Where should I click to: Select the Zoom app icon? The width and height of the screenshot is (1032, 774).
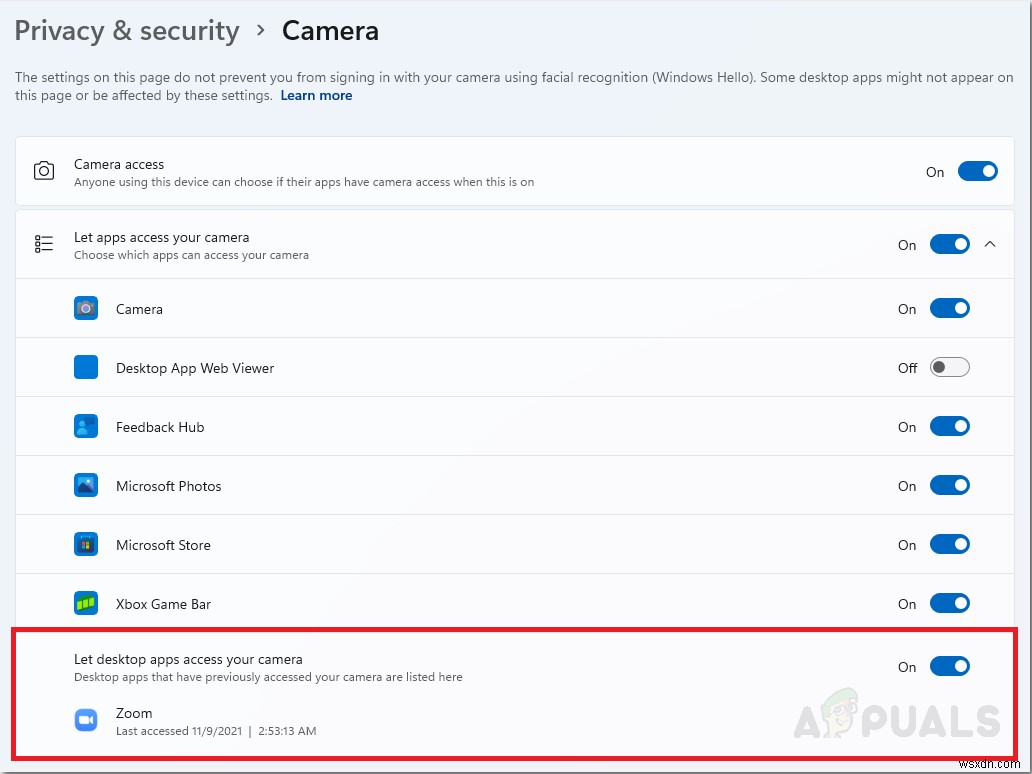[86, 720]
